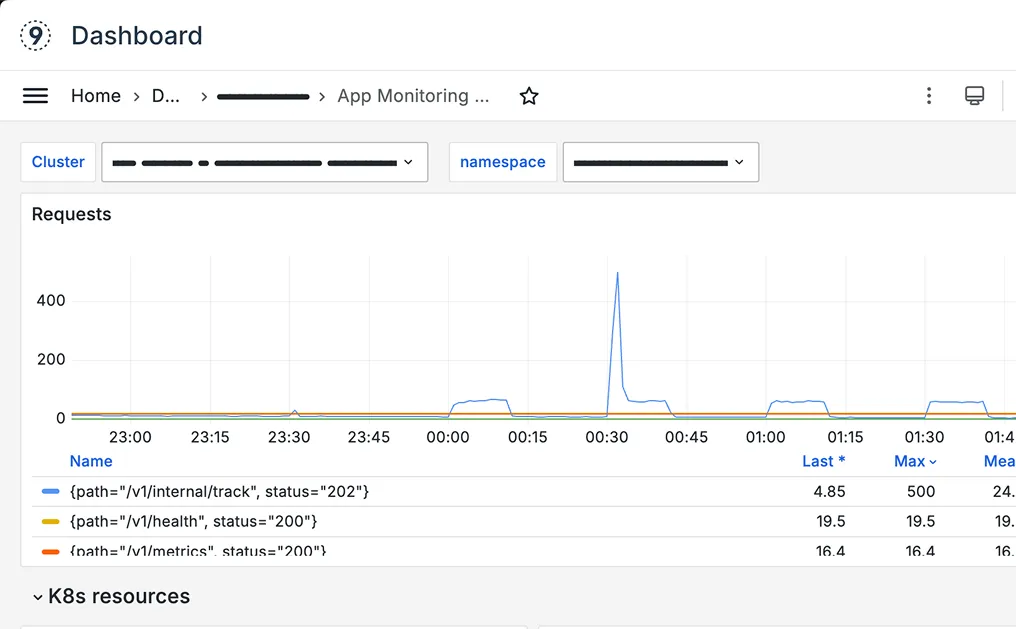
Task: Click the truncated D... breadcrumb
Action: pos(164,96)
